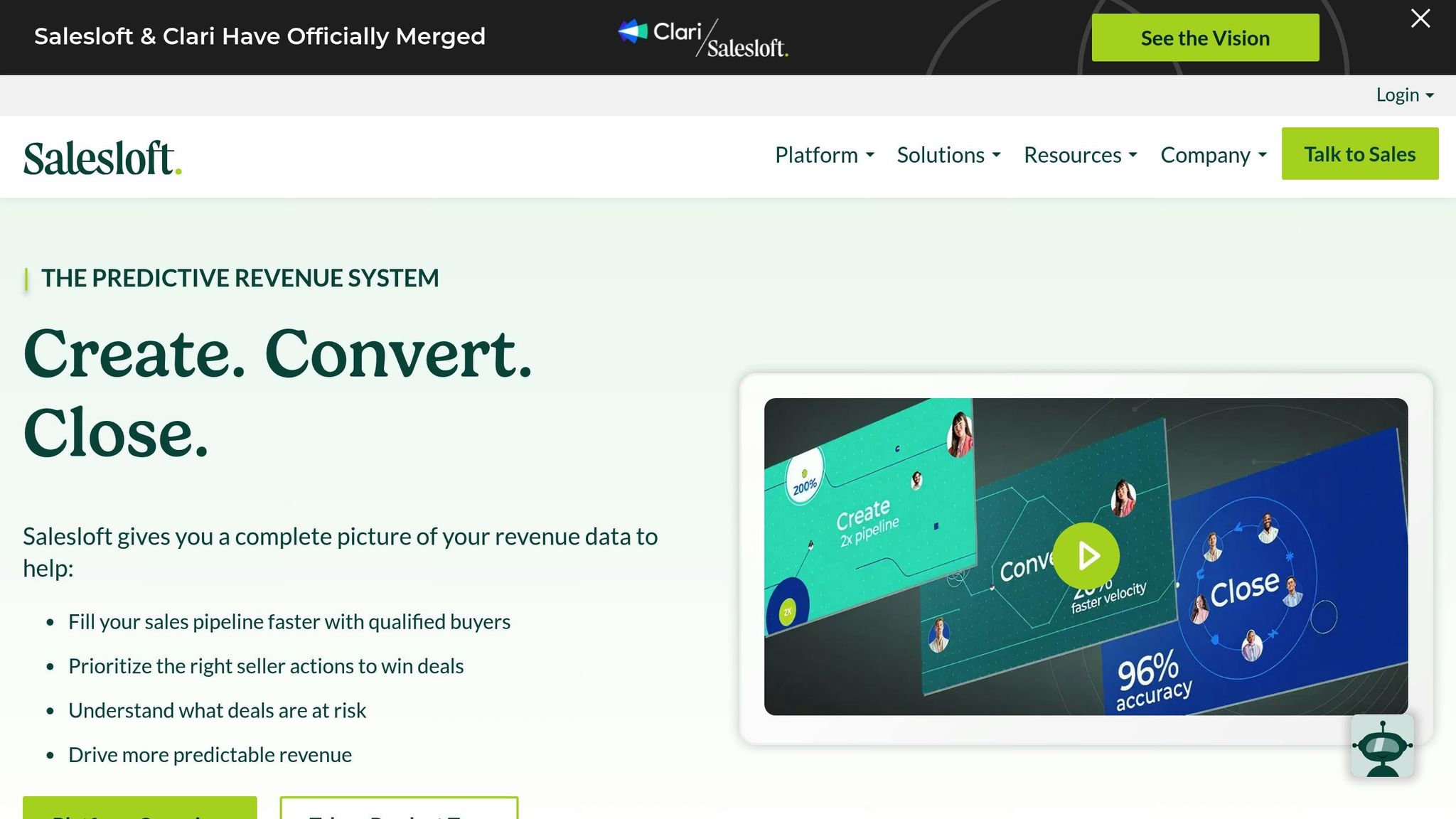This screenshot has height=819, width=1456.
Task: Click the Salesloft logo in banner
Action: (x=747, y=48)
